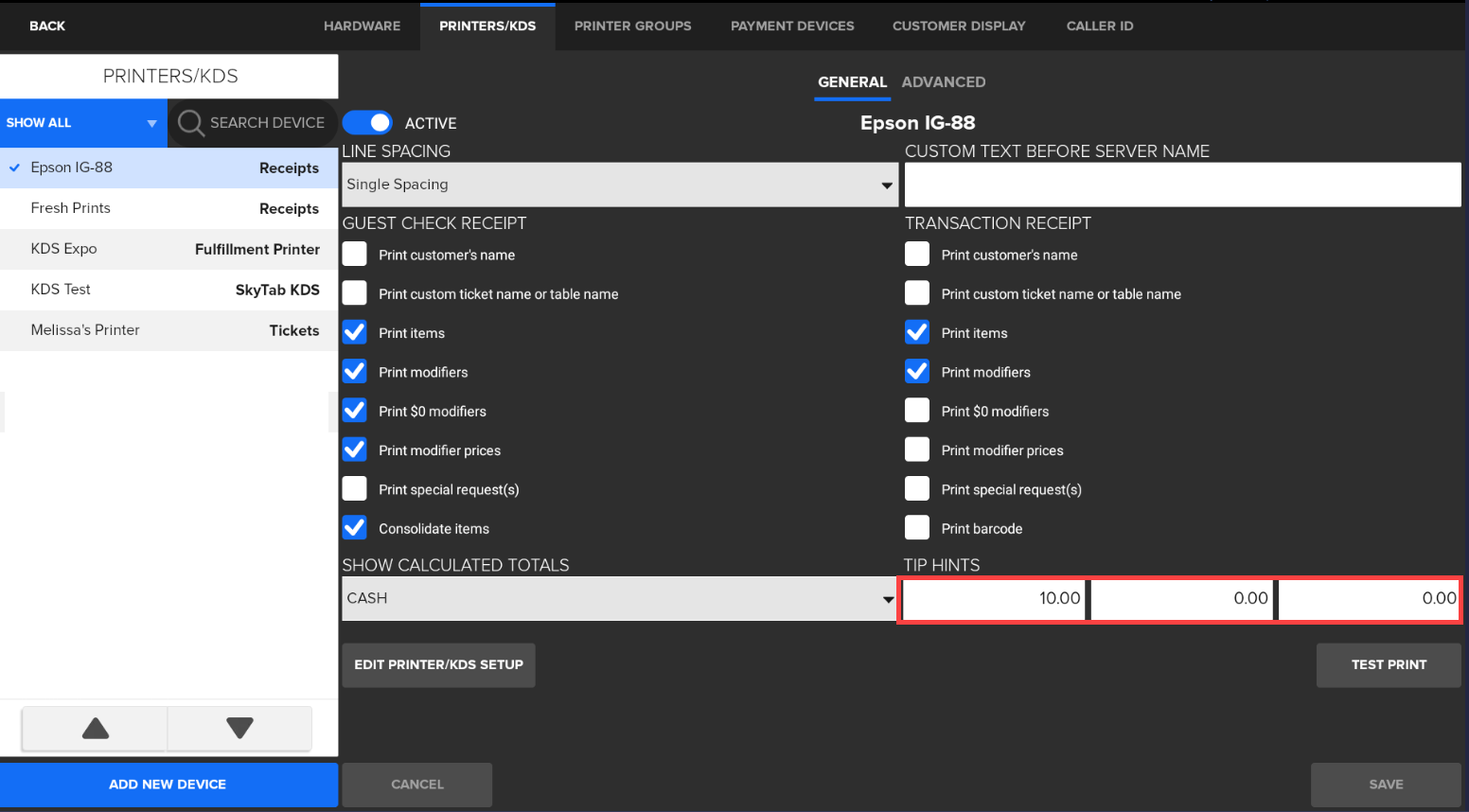Uncheck 'Consolidate items' checkbox

pyautogui.click(x=355, y=528)
